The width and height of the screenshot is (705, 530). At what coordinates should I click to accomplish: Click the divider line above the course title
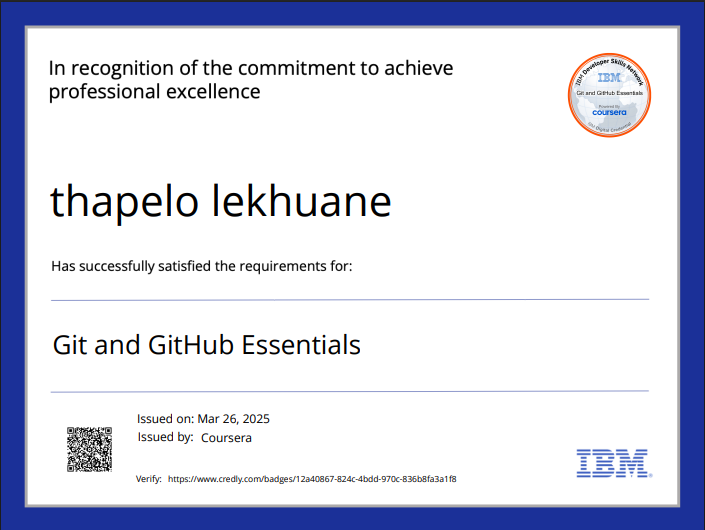pyautogui.click(x=350, y=299)
